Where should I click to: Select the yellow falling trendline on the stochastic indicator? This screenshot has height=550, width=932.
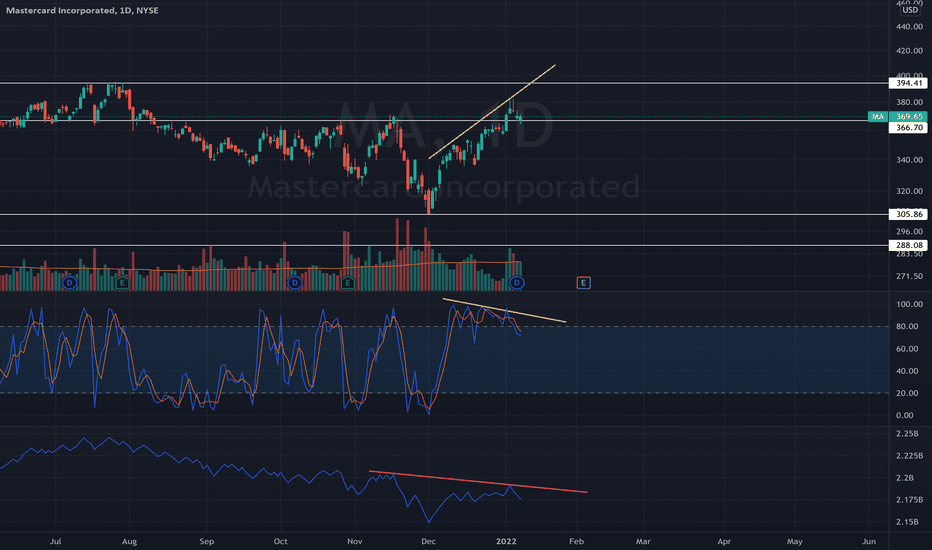coord(504,310)
